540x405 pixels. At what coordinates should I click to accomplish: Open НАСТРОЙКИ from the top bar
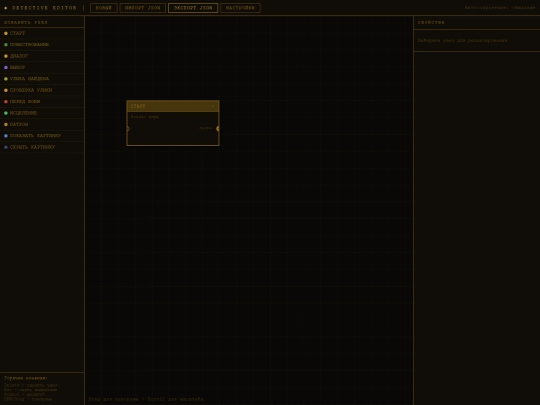tap(240, 8)
